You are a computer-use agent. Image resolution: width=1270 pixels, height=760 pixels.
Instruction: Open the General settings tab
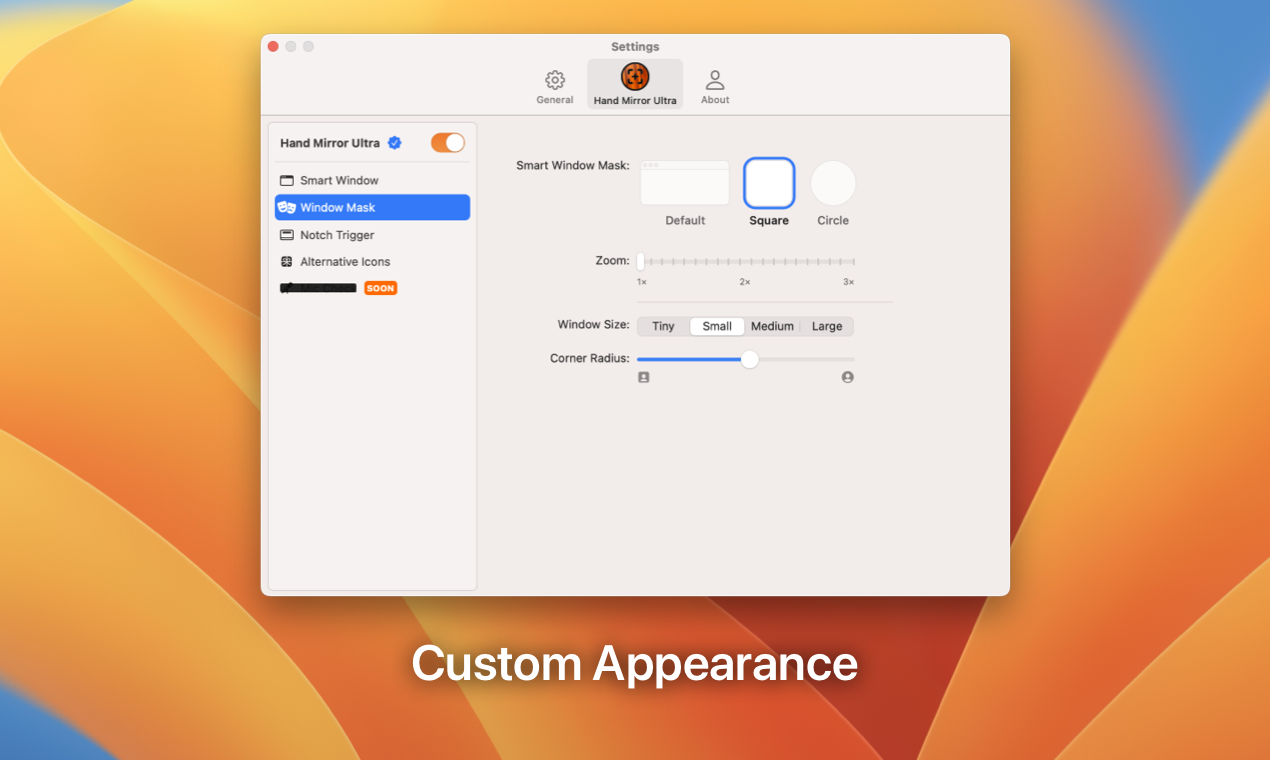[x=555, y=86]
